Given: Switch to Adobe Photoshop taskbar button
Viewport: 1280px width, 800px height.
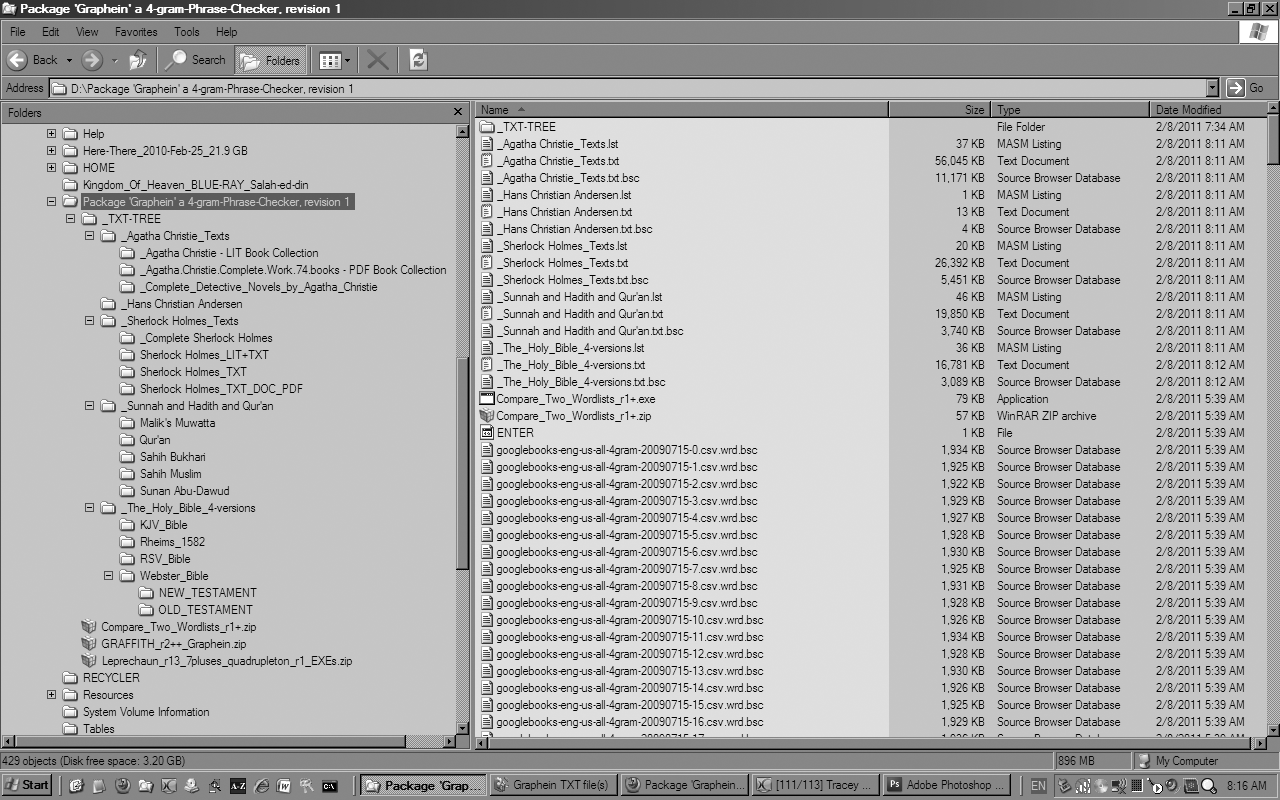Looking at the screenshot, I should (948, 785).
